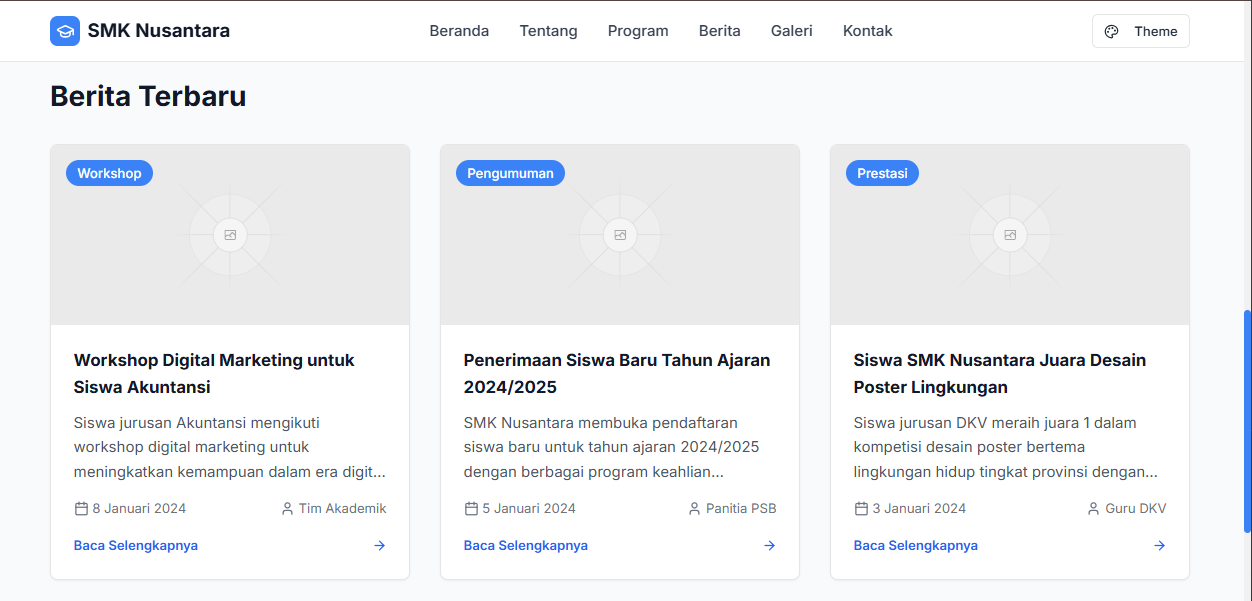The width and height of the screenshot is (1252, 601).
Task: Click arrow icon on Juara Desain Poster card
Action: (1159, 545)
